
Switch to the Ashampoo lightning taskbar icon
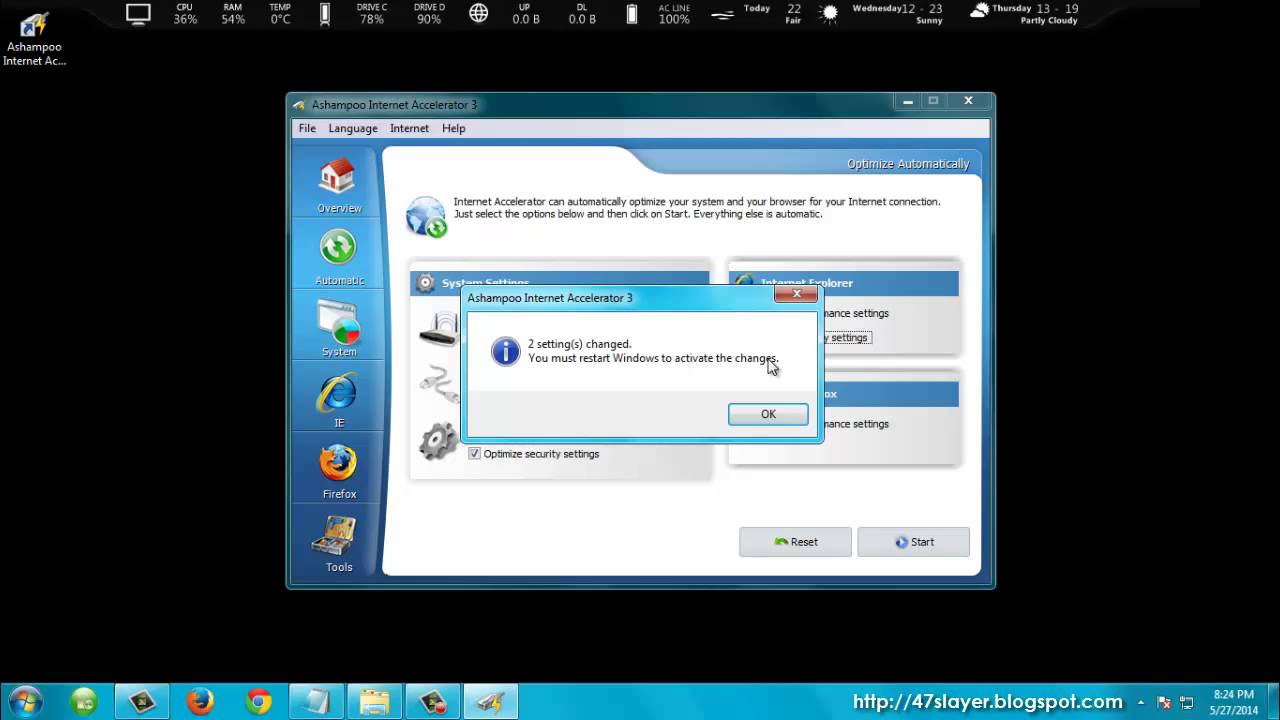(490, 701)
